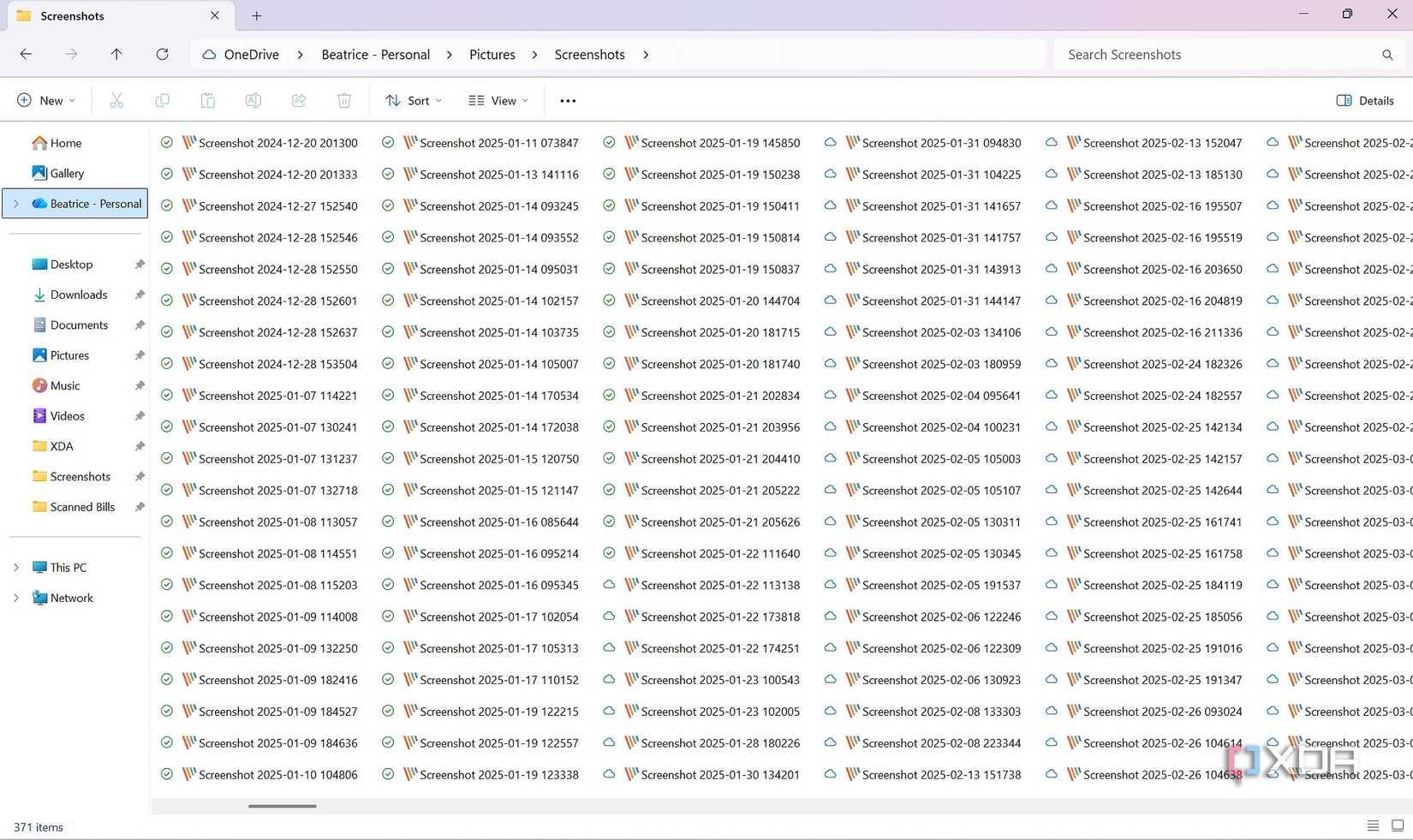
Task: Expand Beatrice - Personal tree node
Action: pyautogui.click(x=15, y=204)
